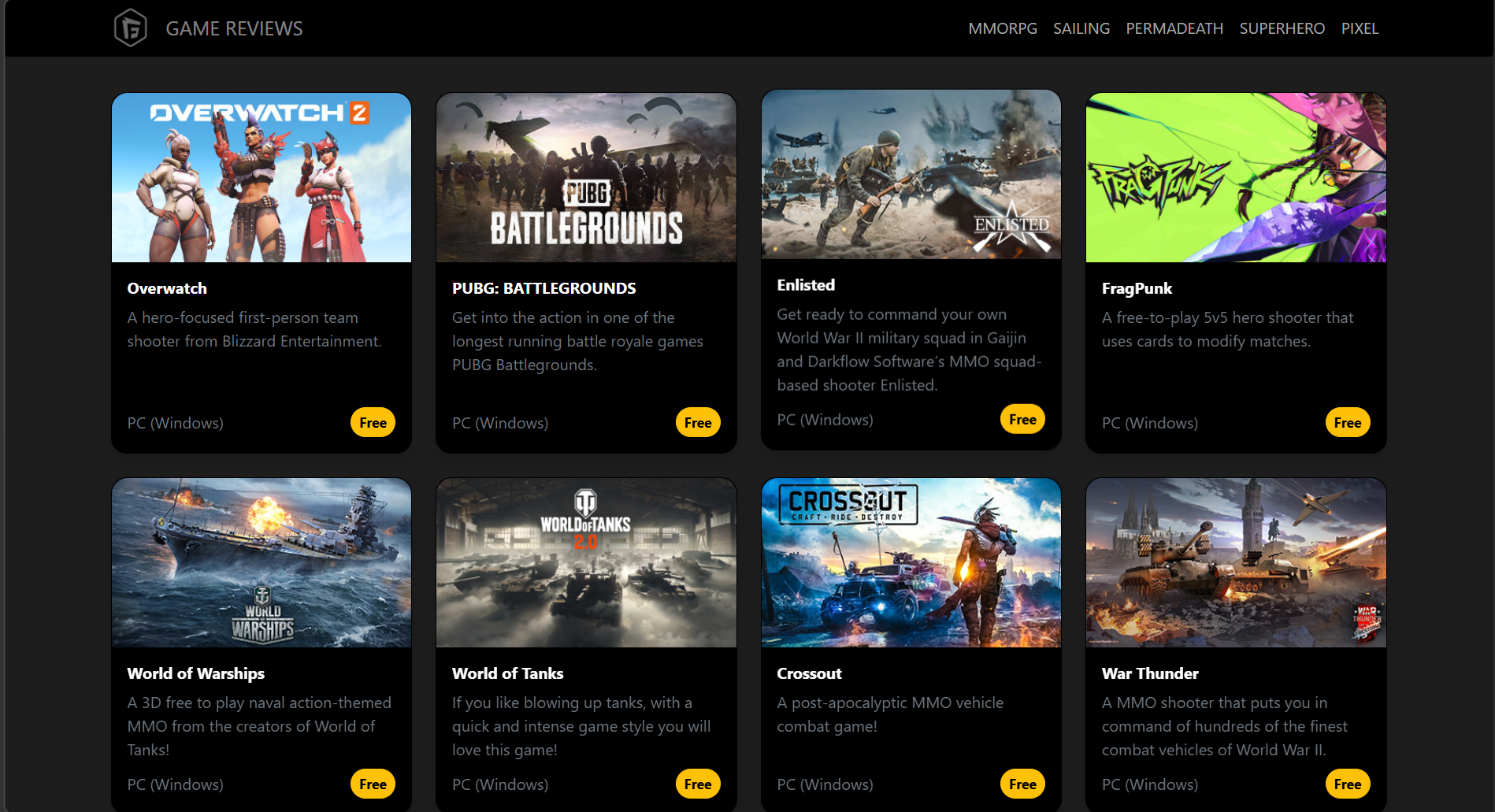This screenshot has height=812, width=1495.
Task: Click the World of Tanks description text
Action: point(581,726)
